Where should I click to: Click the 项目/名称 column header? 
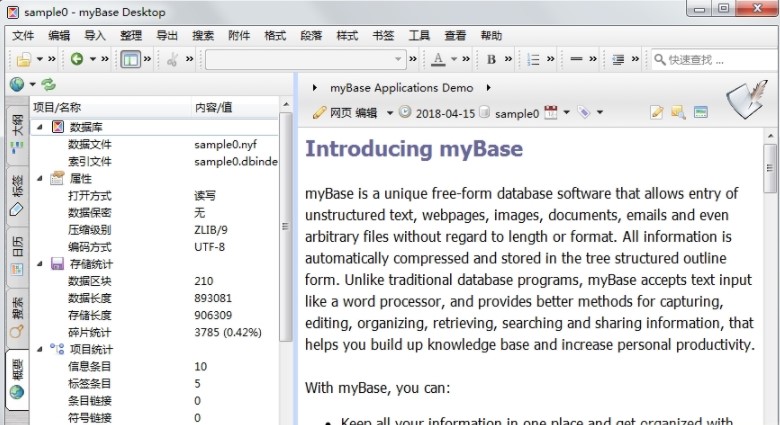point(111,107)
